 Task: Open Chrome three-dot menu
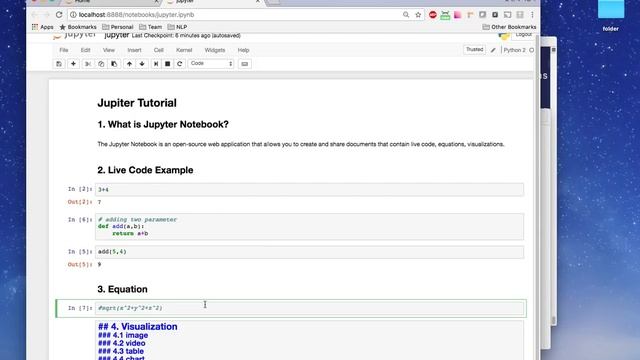tap(532, 15)
